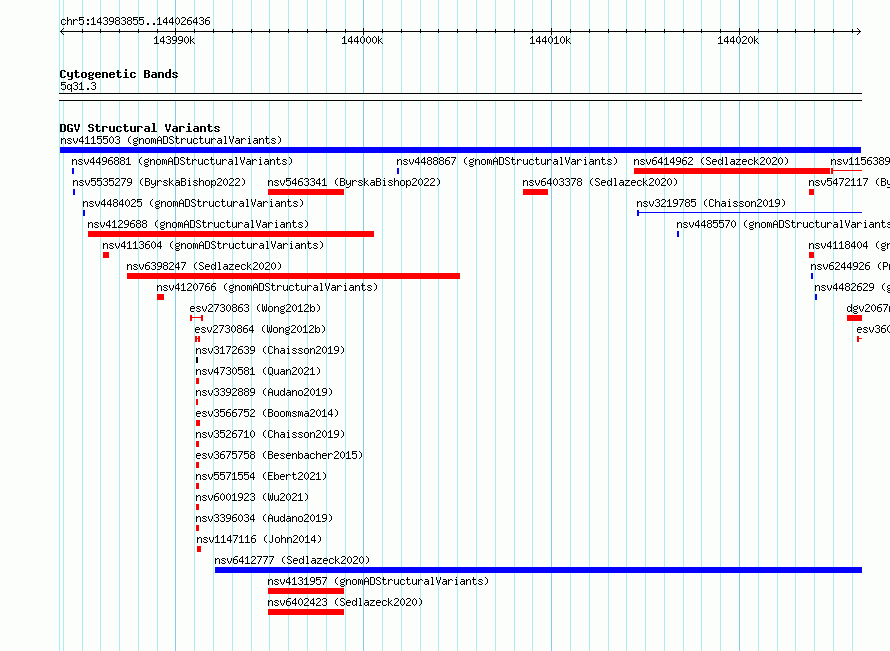Open nsv6403378 (Sedlazeck2020) label

[x=600, y=182]
